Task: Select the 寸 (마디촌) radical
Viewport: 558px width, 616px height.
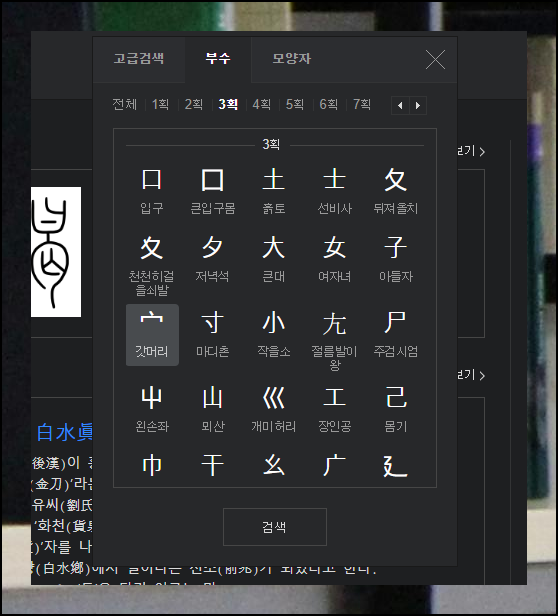Action: point(213,335)
